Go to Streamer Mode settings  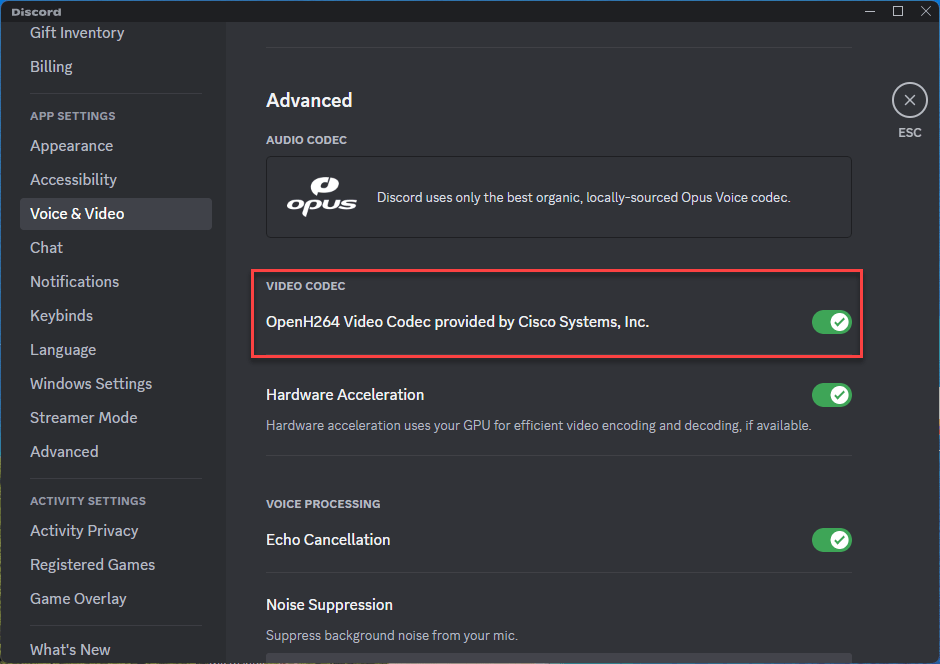[83, 418]
